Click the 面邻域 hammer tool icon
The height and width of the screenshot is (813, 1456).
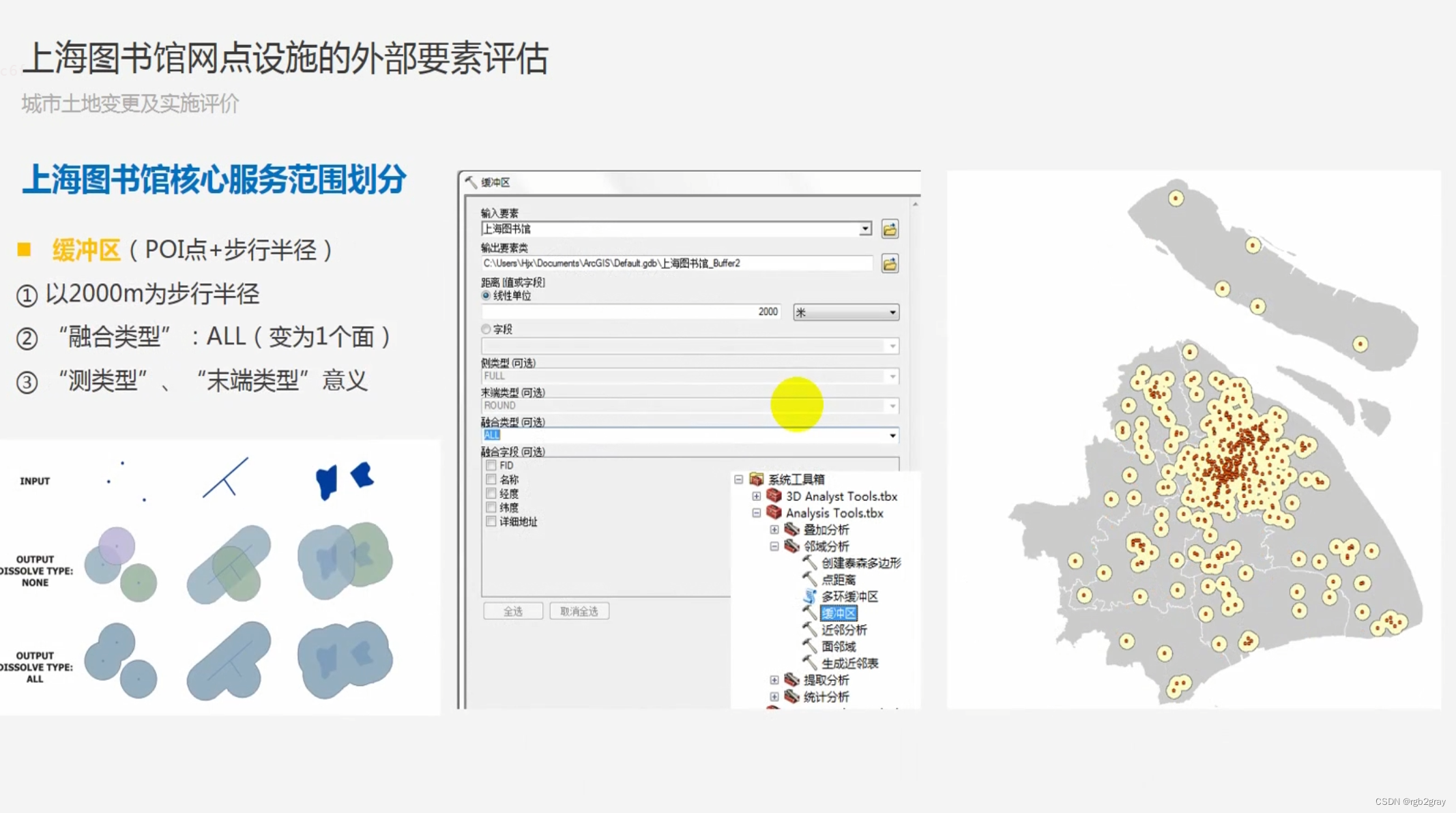point(809,646)
